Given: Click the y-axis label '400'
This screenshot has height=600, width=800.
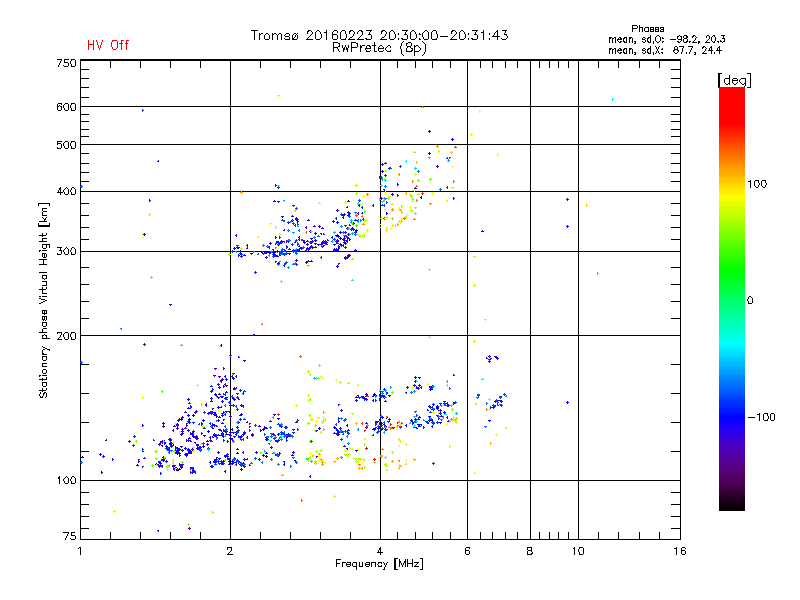Looking at the screenshot, I should tap(66, 192).
